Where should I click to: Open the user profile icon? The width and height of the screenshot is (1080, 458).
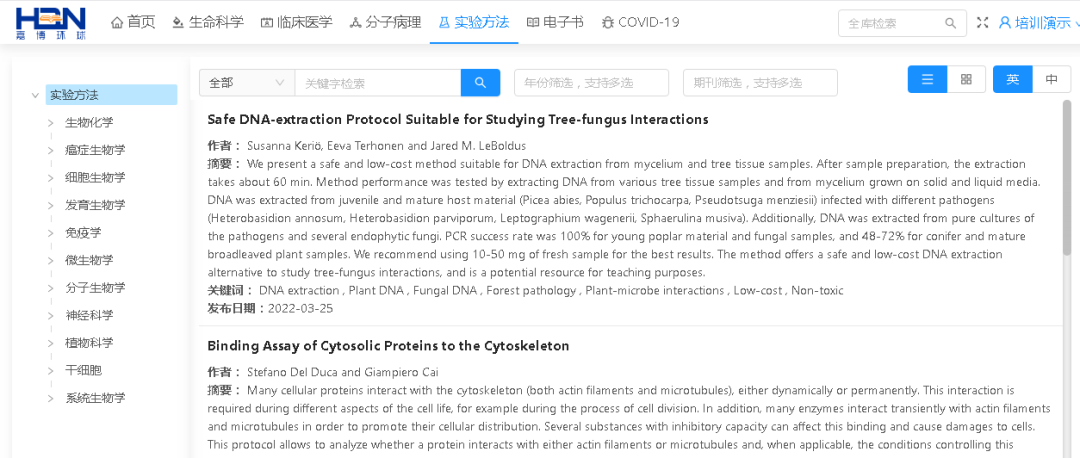pos(1005,23)
